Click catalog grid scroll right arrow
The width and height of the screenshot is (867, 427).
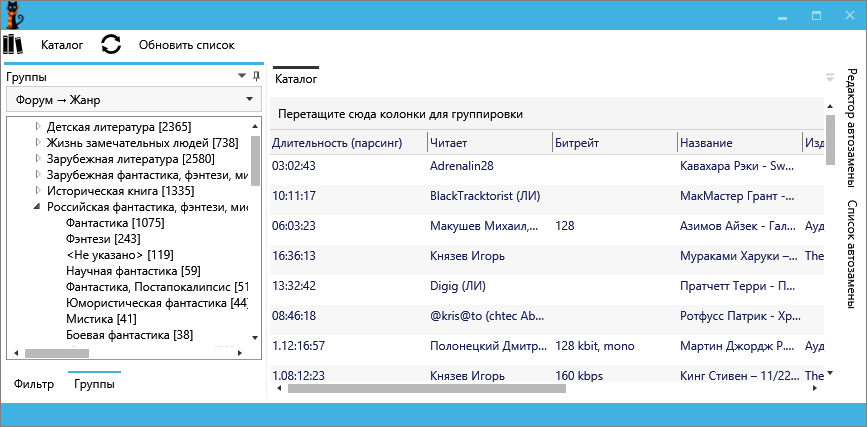click(x=816, y=388)
